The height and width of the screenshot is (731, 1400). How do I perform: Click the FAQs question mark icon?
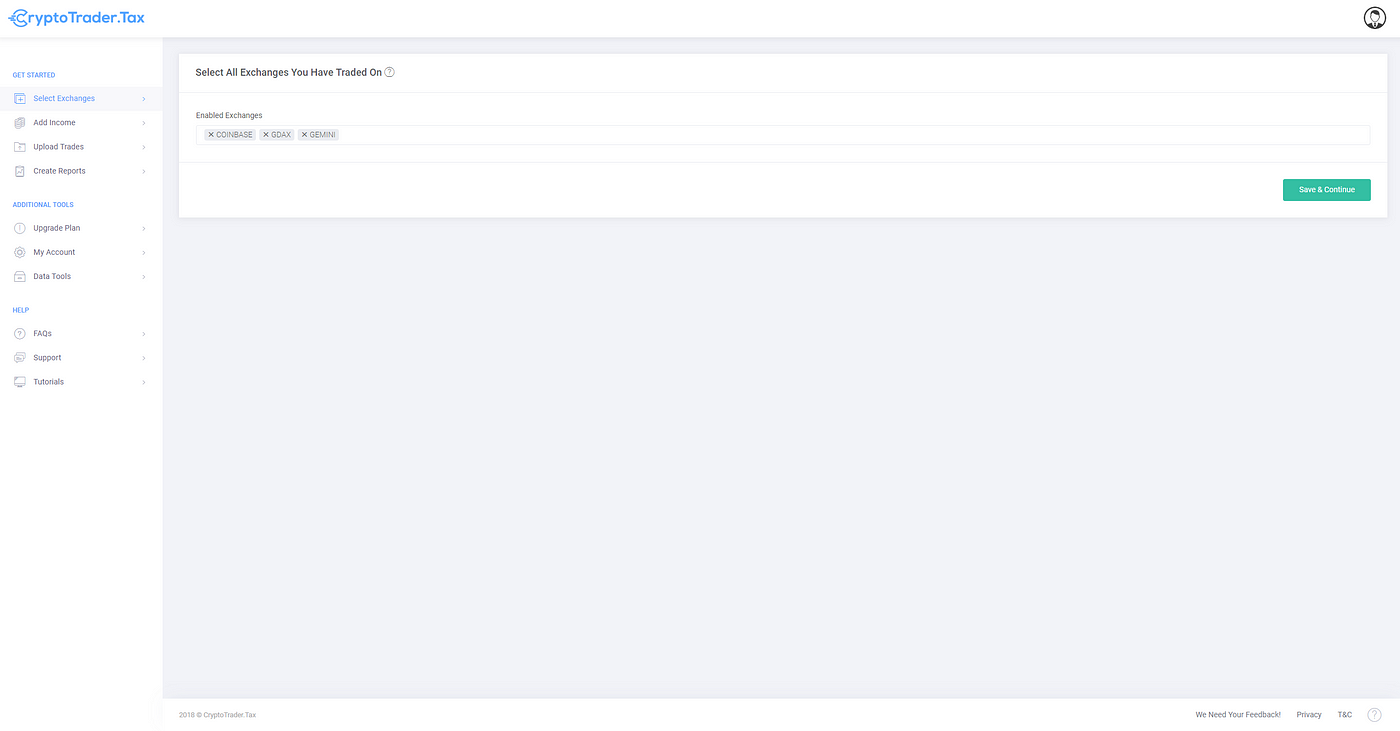click(20, 333)
